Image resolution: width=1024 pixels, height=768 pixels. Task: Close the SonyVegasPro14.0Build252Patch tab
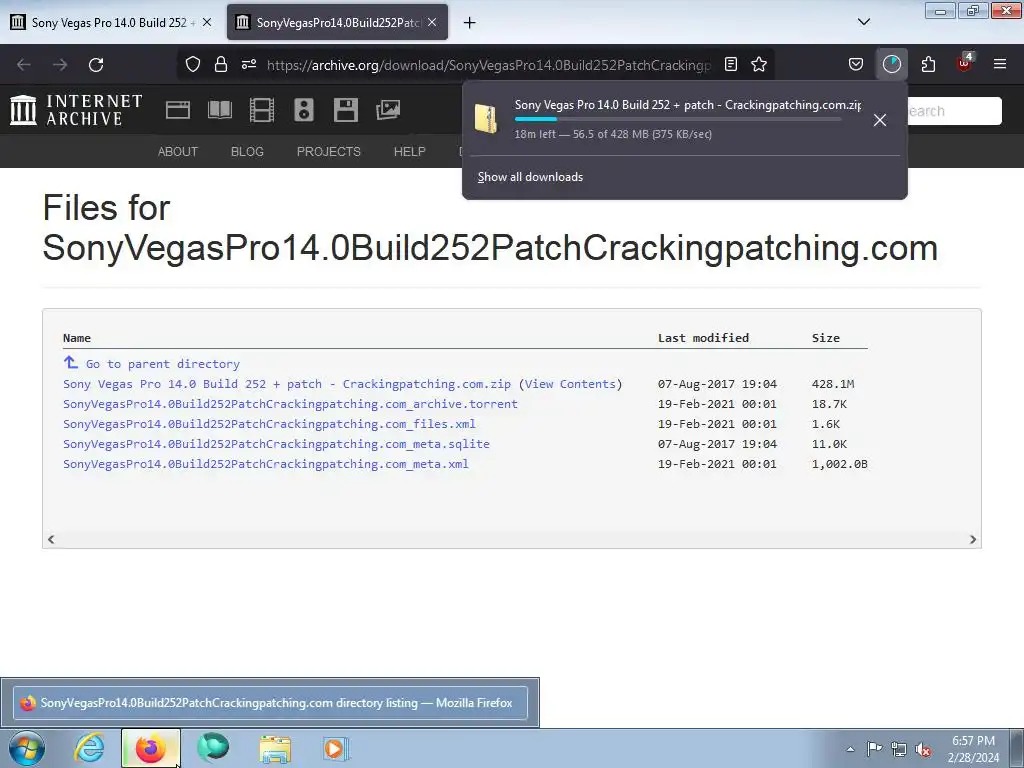click(x=432, y=22)
